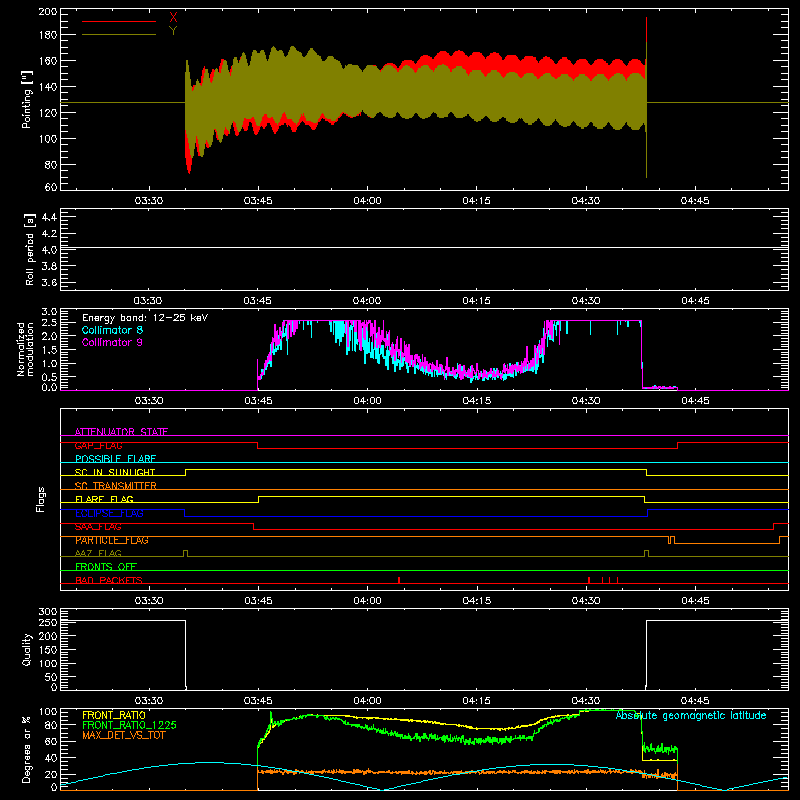The height and width of the screenshot is (800, 800).
Task: Click 04:00 tick under Flags plot
Action: (367, 601)
